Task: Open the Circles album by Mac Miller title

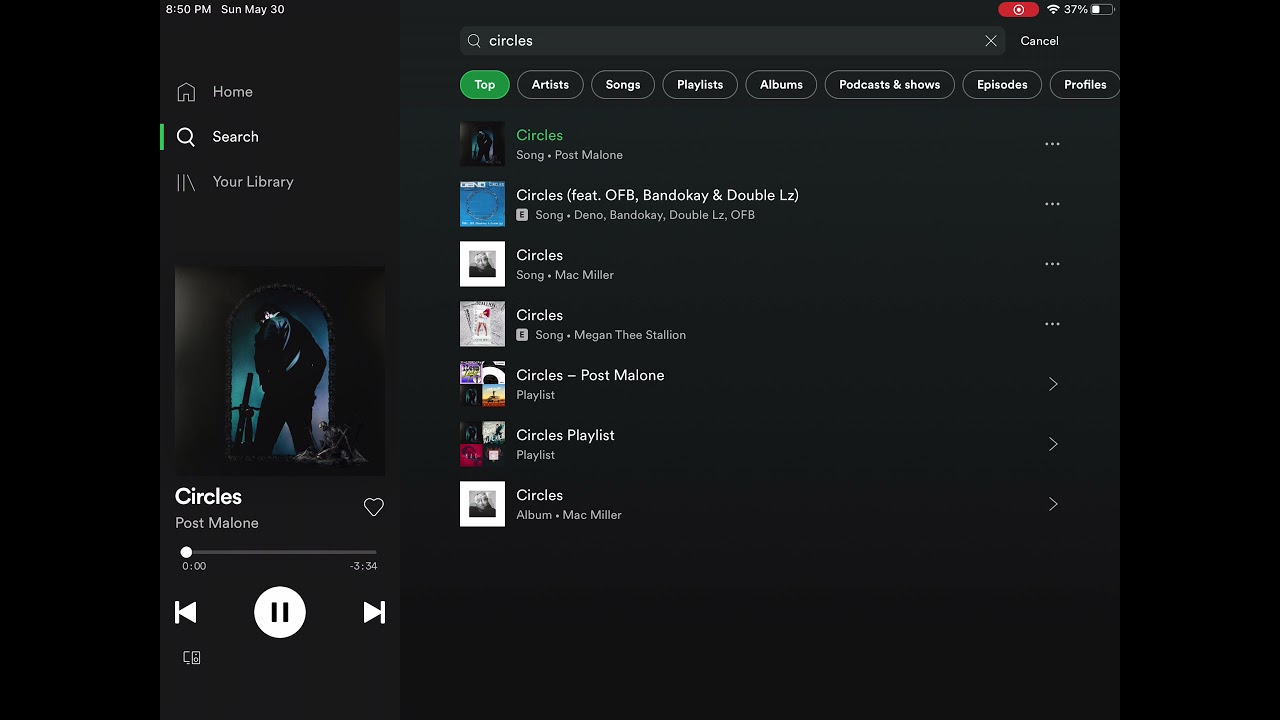Action: coord(539,495)
